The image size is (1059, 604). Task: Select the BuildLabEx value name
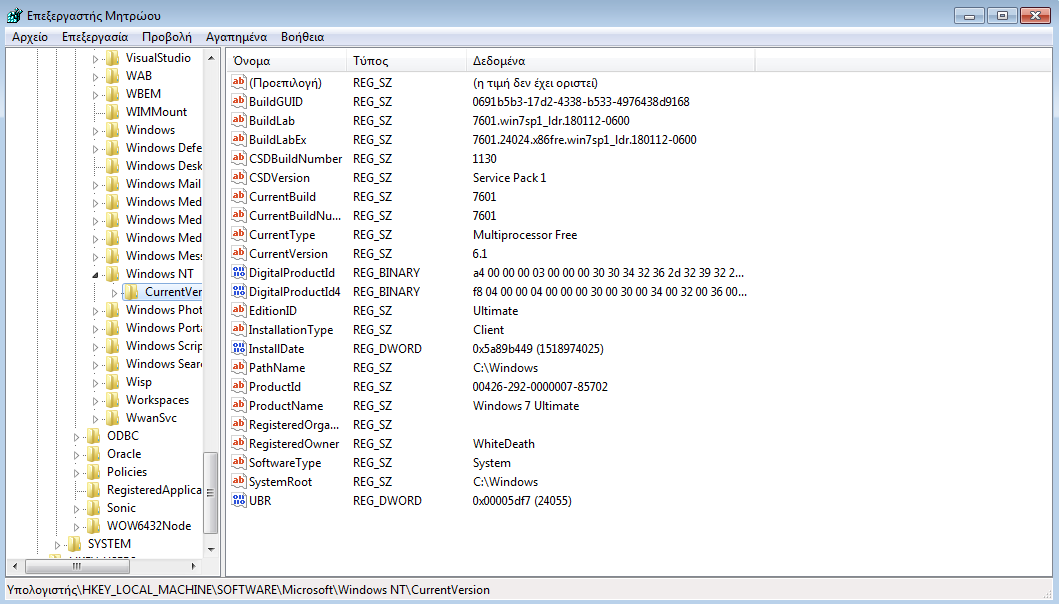click(x=278, y=140)
